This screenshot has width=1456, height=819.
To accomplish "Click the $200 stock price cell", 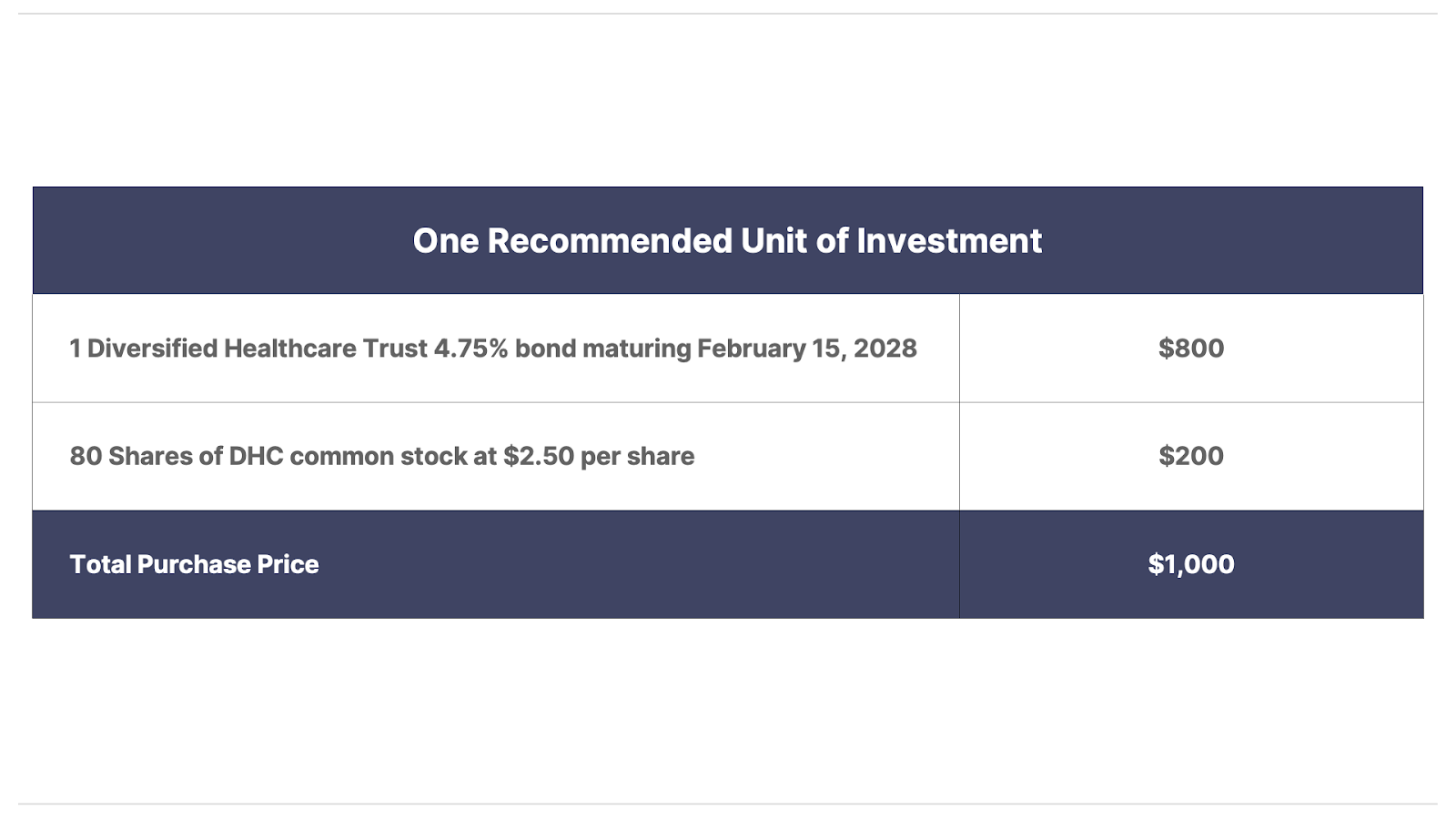I will coord(1191,456).
